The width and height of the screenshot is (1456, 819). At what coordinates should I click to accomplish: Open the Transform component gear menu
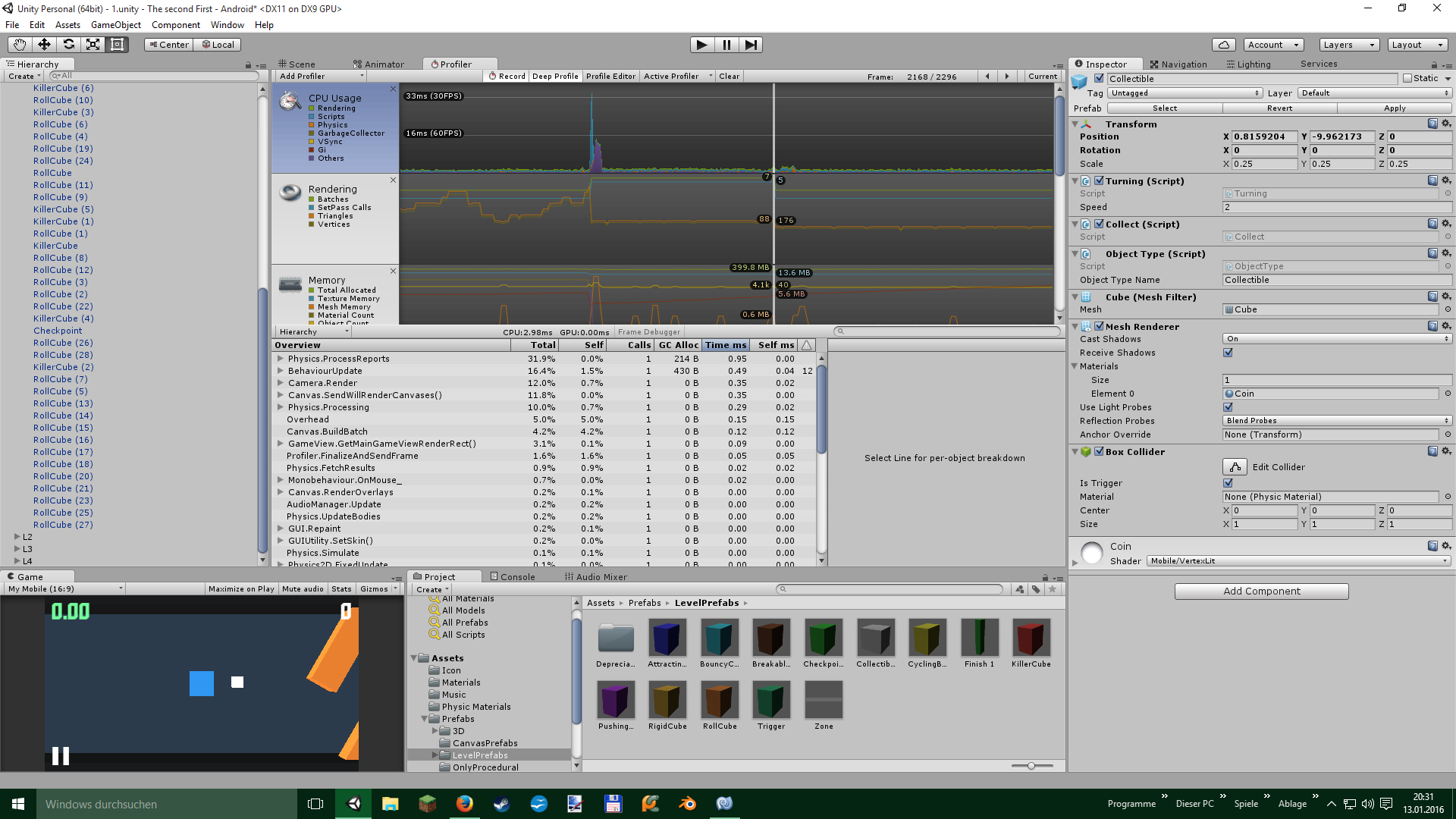pyautogui.click(x=1446, y=124)
